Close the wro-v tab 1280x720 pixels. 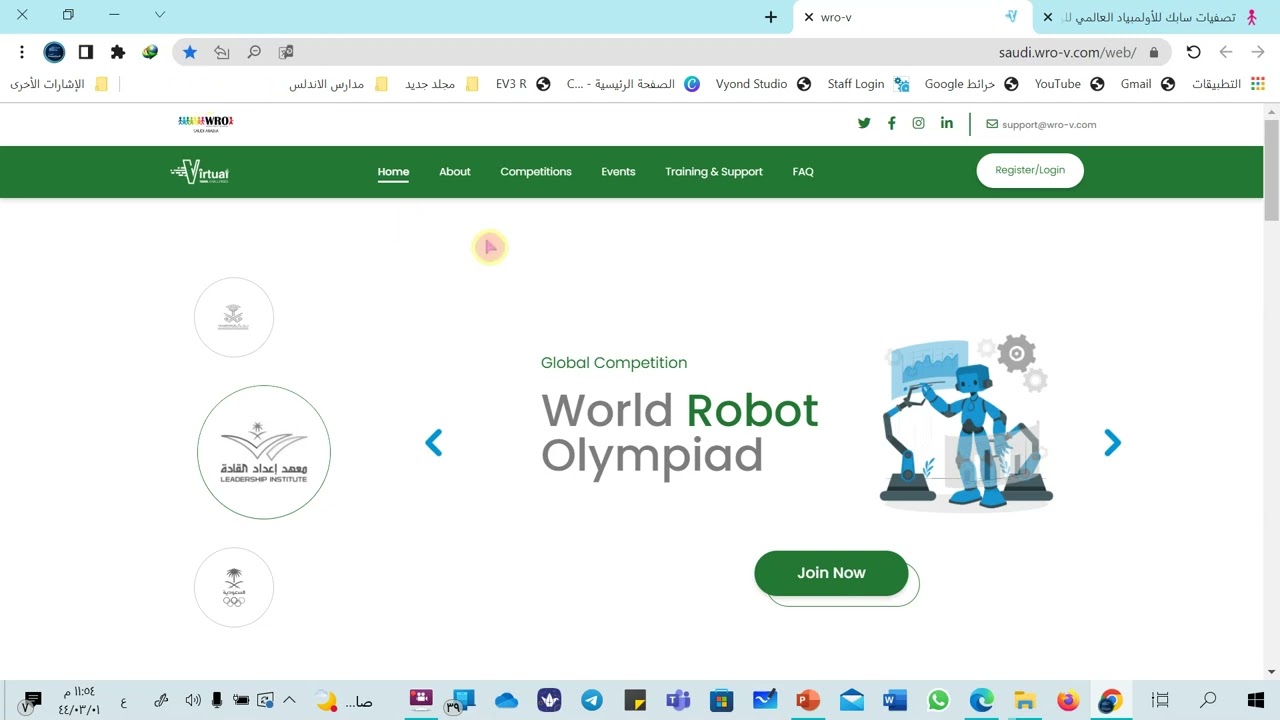click(809, 17)
